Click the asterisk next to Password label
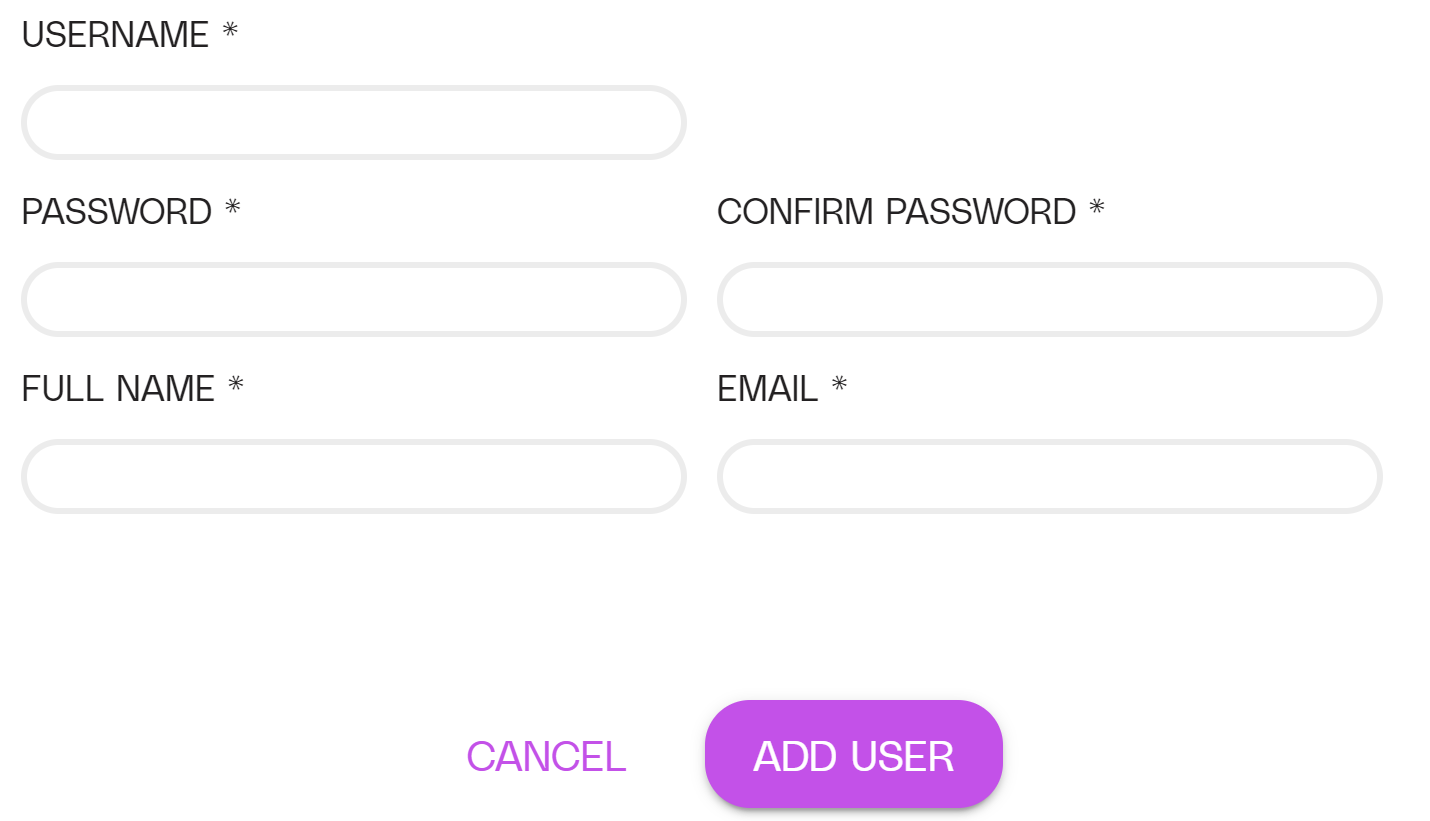Screen dimensions: 1430x821 point(233,207)
